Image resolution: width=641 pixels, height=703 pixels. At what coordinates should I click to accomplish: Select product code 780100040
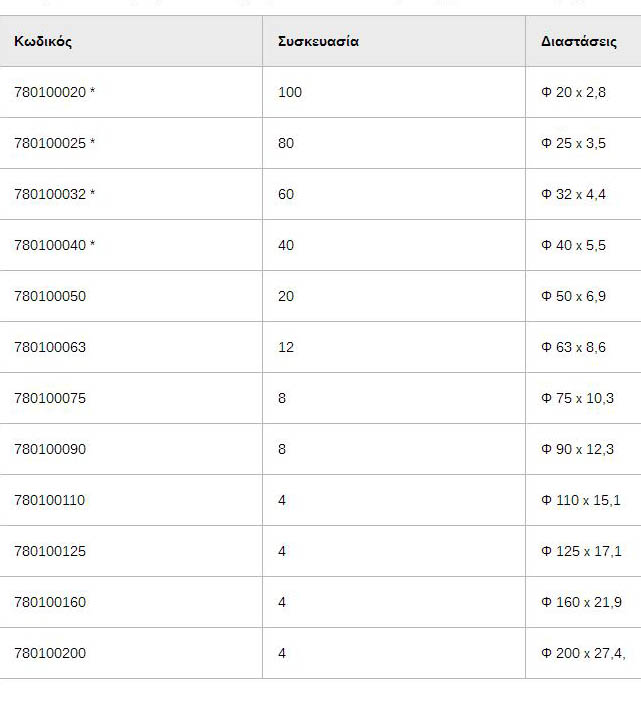tap(50, 245)
